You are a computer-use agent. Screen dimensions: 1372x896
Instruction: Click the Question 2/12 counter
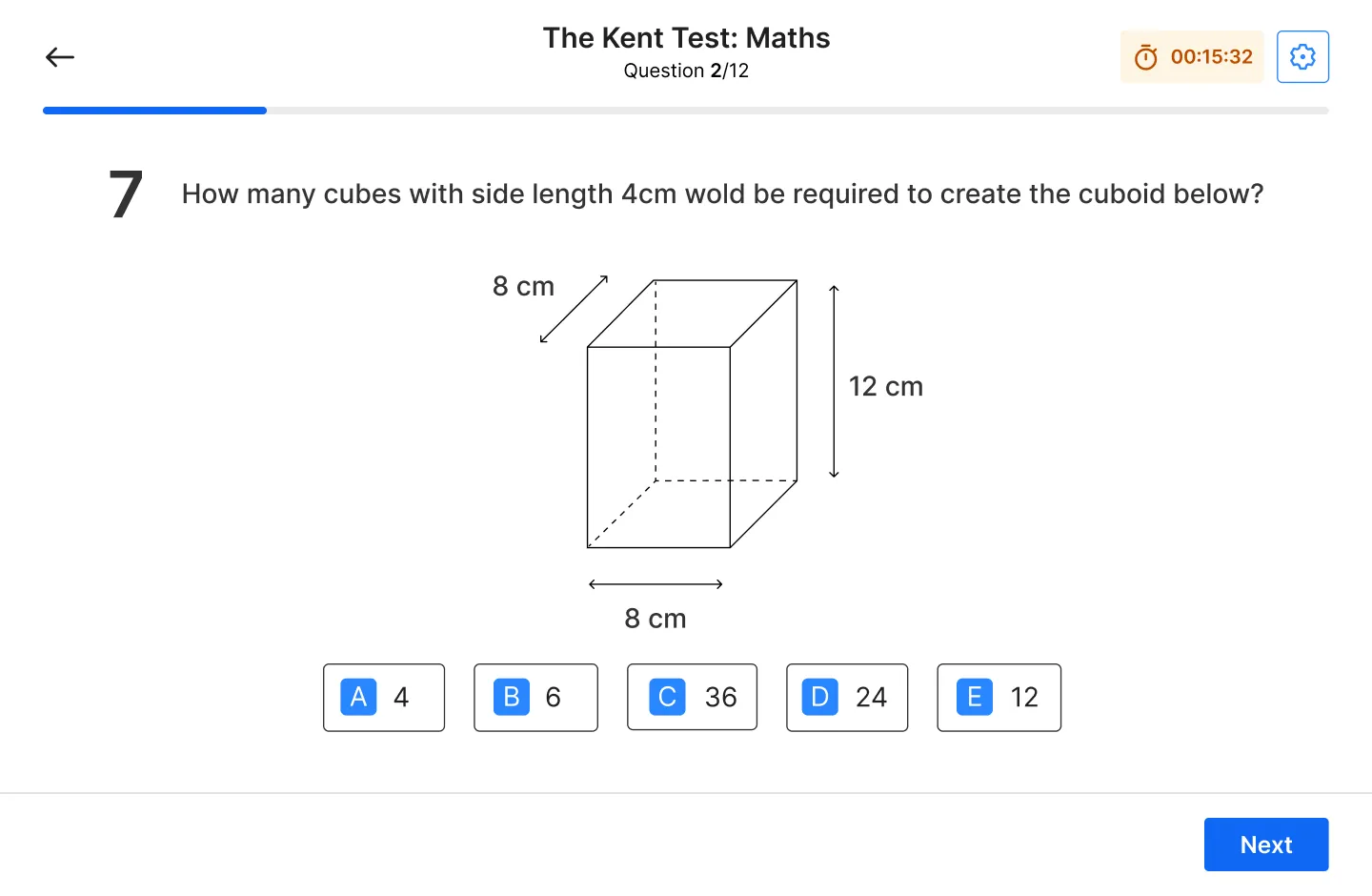(686, 71)
